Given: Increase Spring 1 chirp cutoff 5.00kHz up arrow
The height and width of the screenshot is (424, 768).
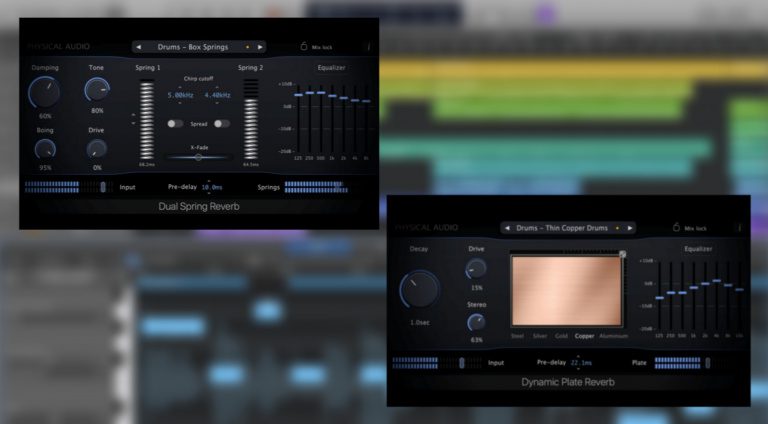Looking at the screenshot, I should pyautogui.click(x=180, y=87).
